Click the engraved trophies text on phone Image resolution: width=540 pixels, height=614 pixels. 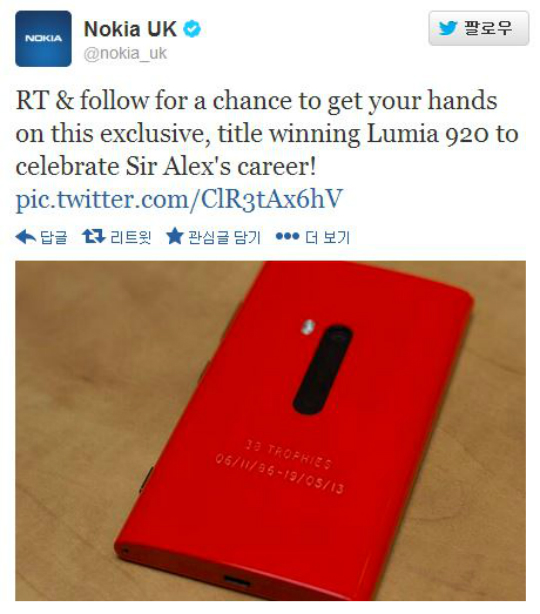point(280,466)
